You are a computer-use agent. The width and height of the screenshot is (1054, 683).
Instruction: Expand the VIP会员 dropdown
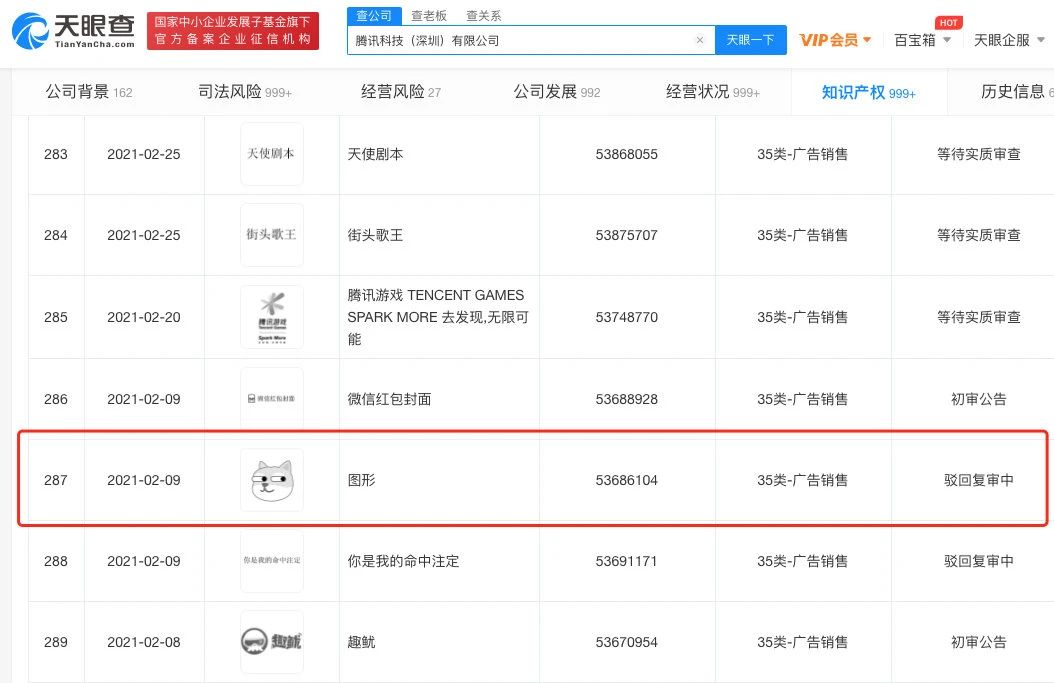pos(835,40)
